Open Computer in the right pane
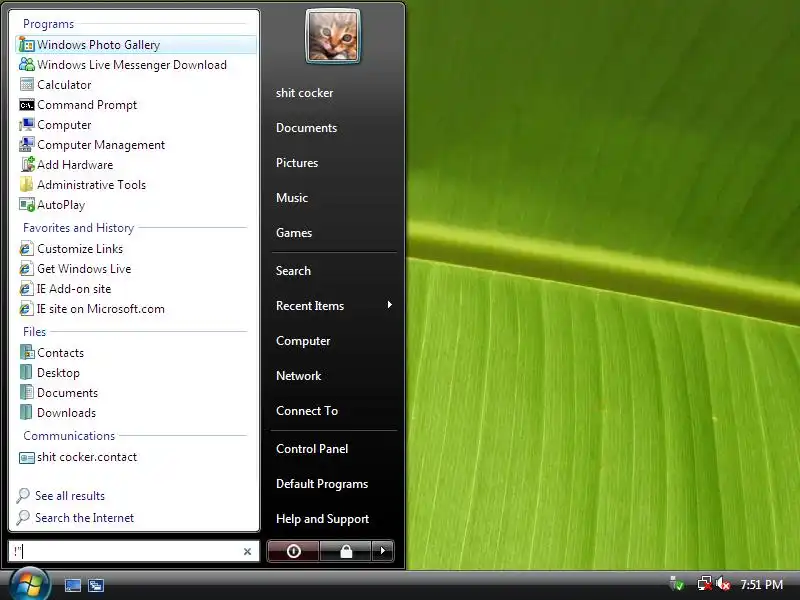 (303, 341)
